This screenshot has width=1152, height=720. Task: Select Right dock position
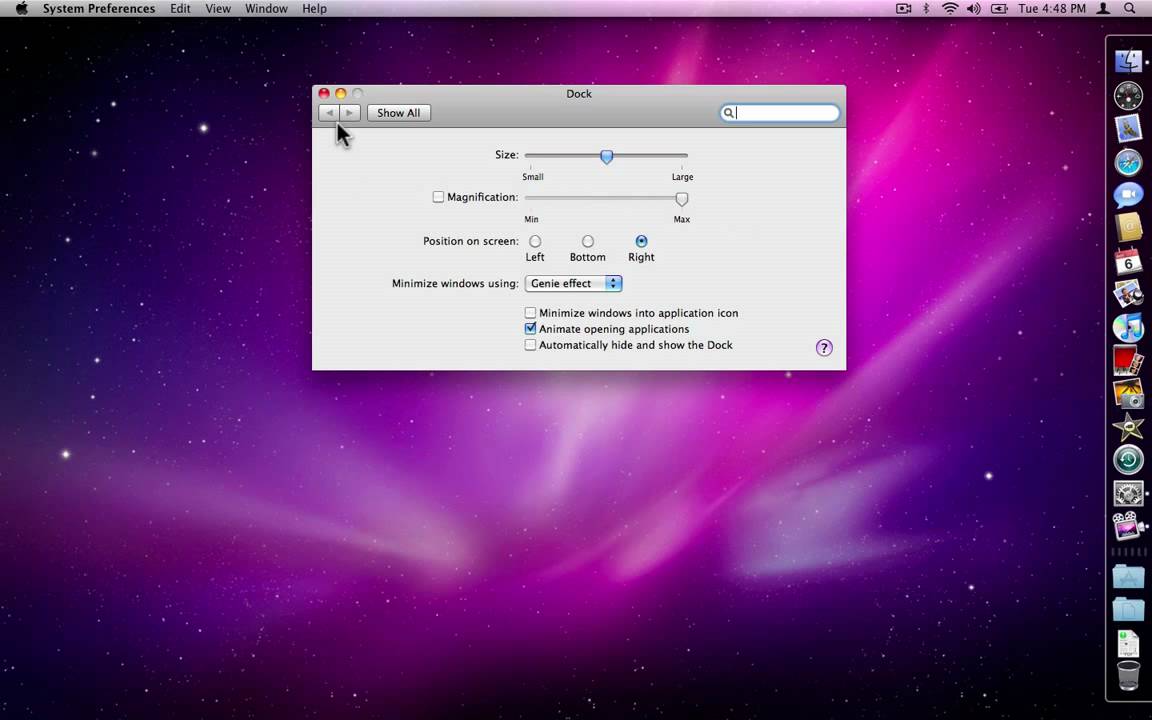[641, 241]
